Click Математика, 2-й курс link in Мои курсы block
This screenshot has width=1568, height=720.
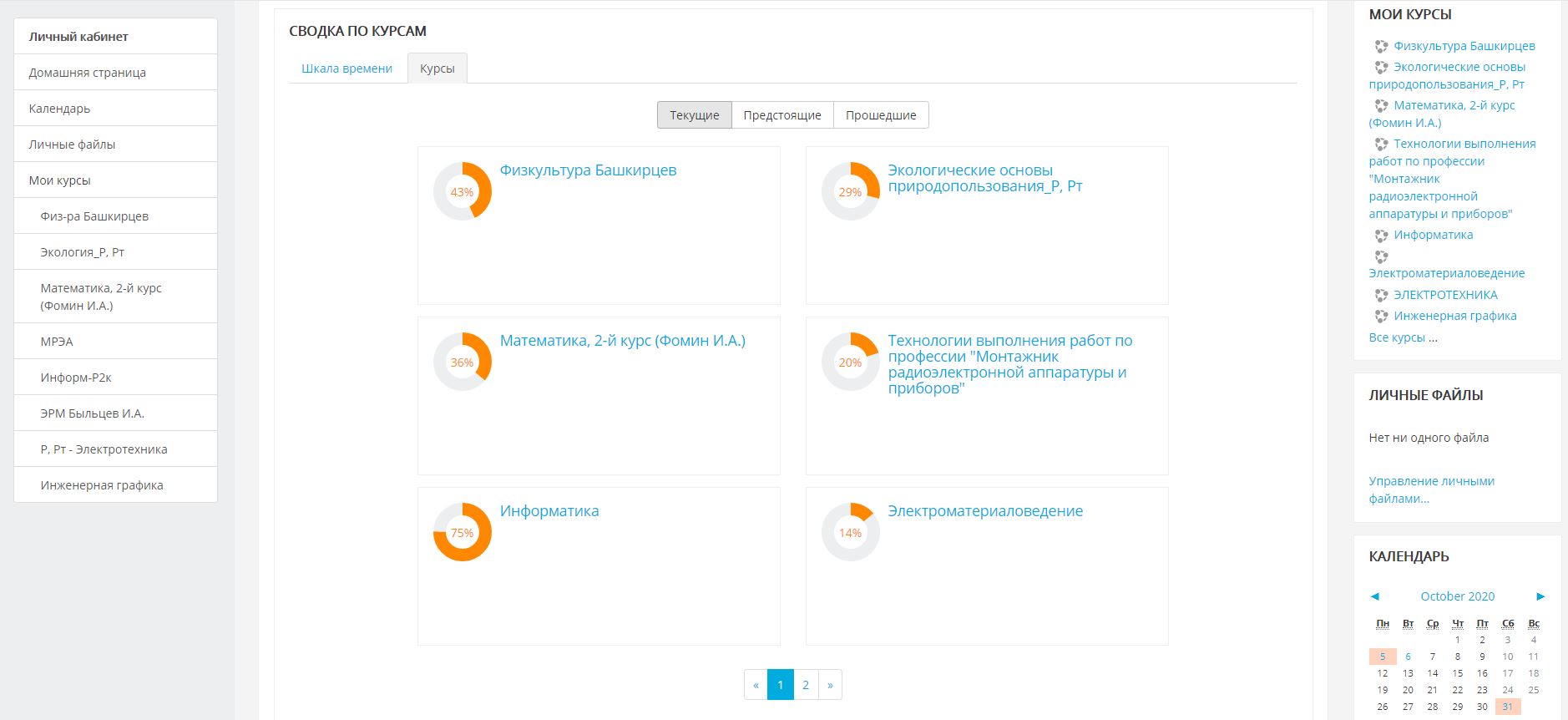(x=1442, y=114)
